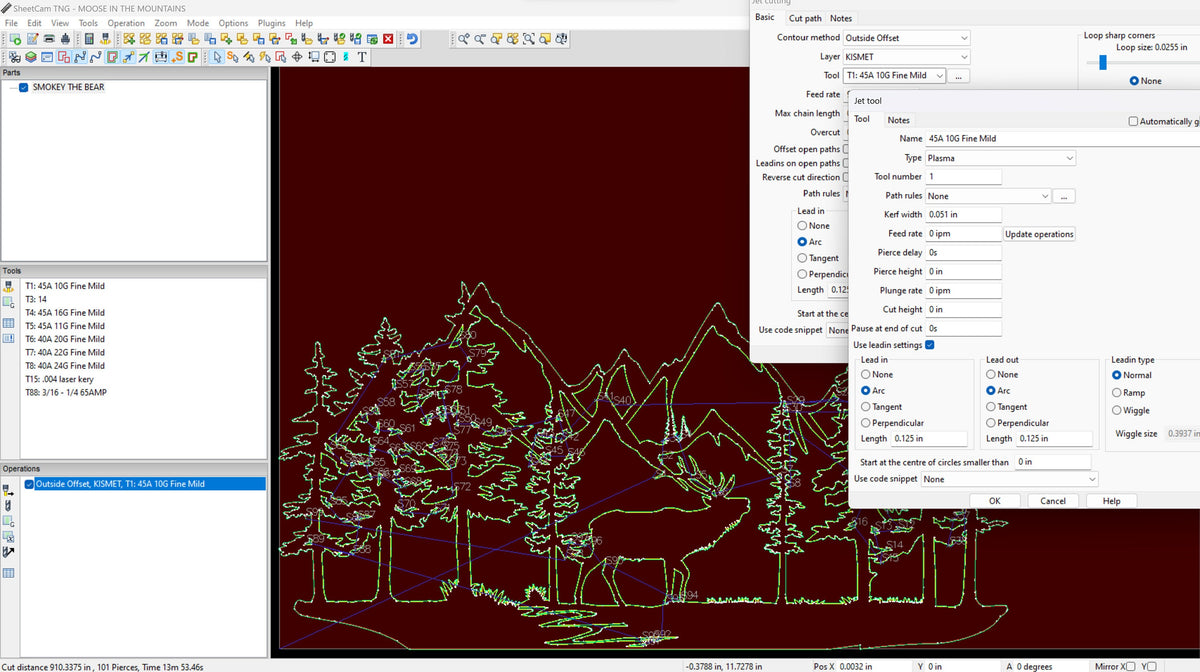
Task: Click Cancel in the Jet tool dialog
Action: pos(1053,501)
